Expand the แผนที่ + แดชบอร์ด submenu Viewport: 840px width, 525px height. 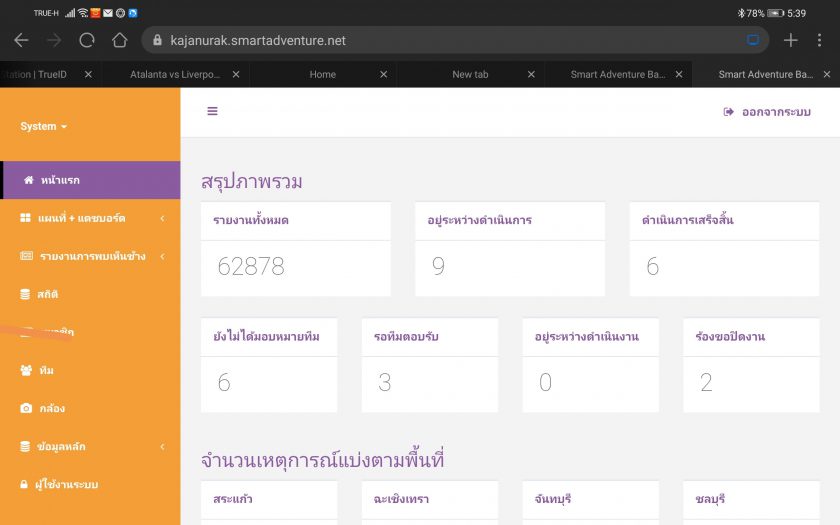[x=82, y=218]
